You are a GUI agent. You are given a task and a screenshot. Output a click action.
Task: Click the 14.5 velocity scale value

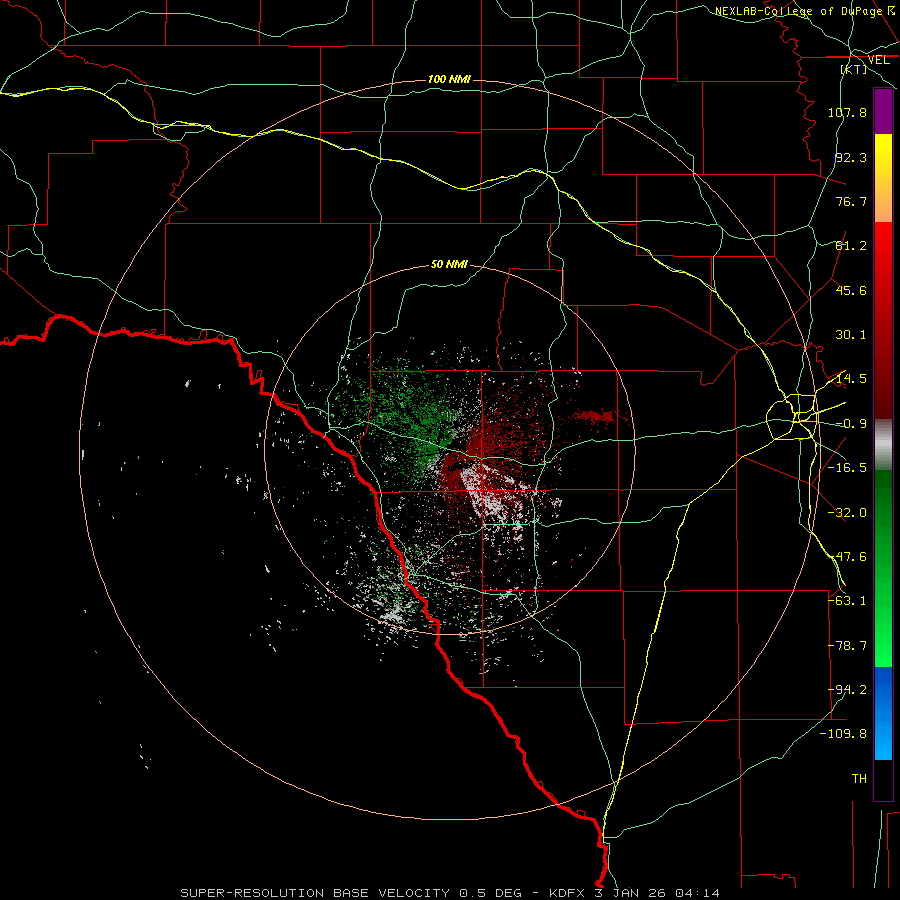(x=851, y=379)
